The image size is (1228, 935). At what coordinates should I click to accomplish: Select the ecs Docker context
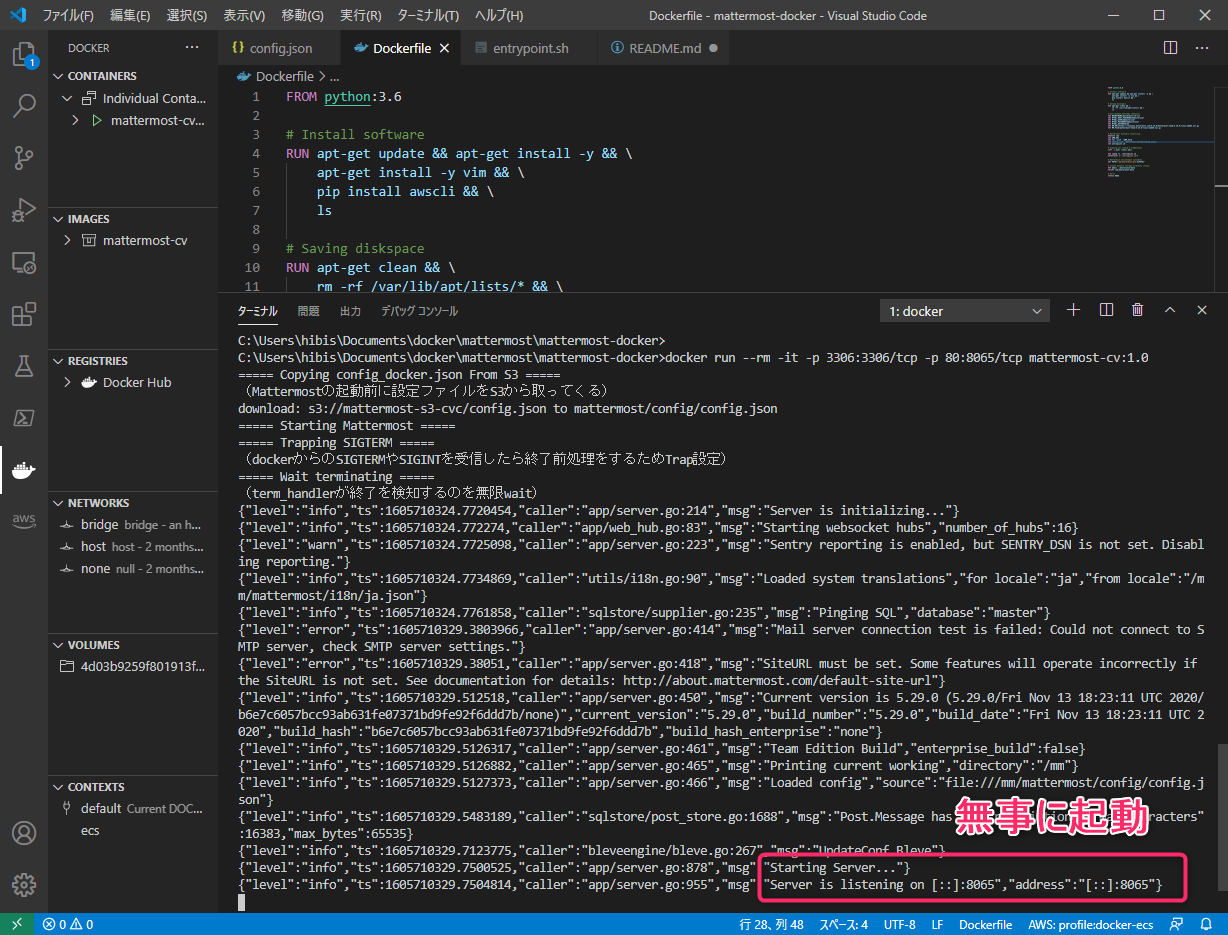[133, 831]
